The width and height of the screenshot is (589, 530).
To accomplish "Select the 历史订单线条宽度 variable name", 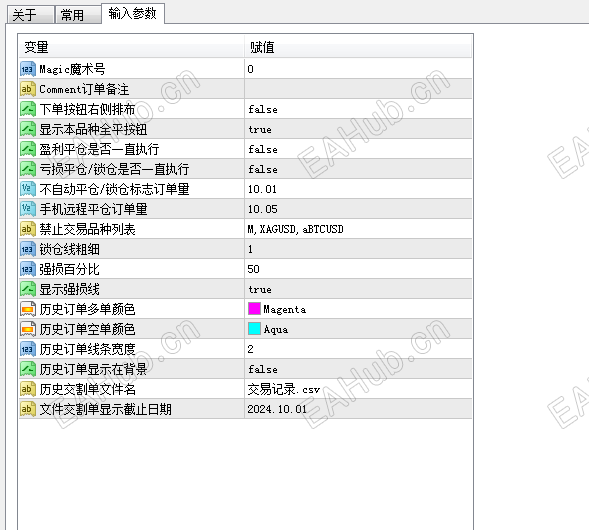I will (87, 349).
